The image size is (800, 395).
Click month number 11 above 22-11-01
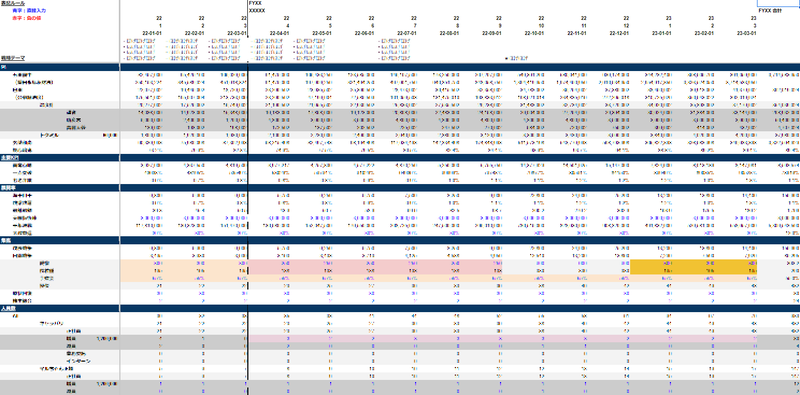pos(583,26)
